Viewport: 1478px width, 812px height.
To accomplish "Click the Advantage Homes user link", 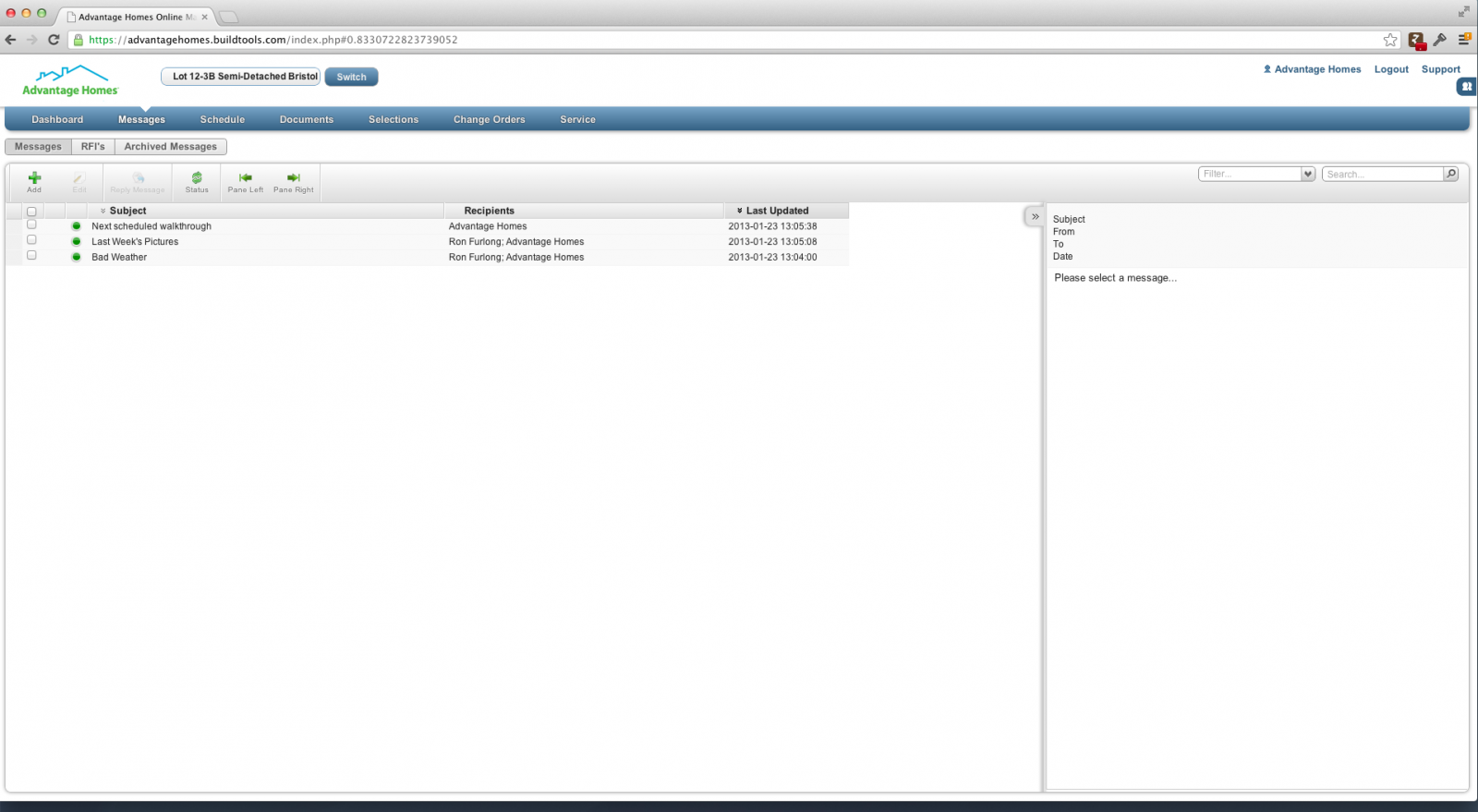I will pos(1313,69).
